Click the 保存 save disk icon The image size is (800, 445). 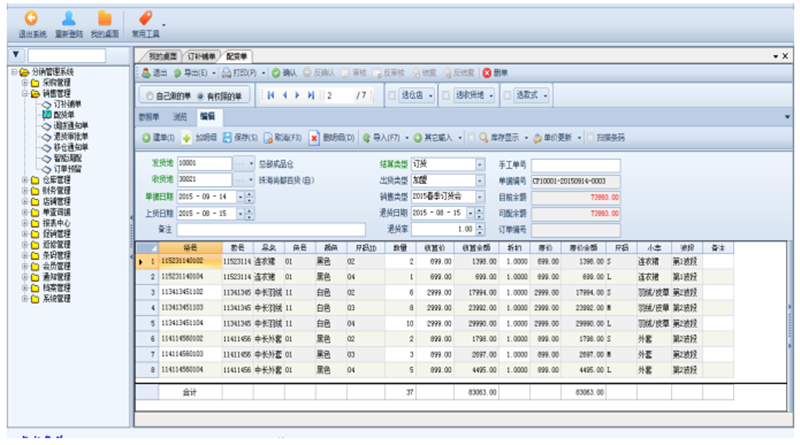228,137
